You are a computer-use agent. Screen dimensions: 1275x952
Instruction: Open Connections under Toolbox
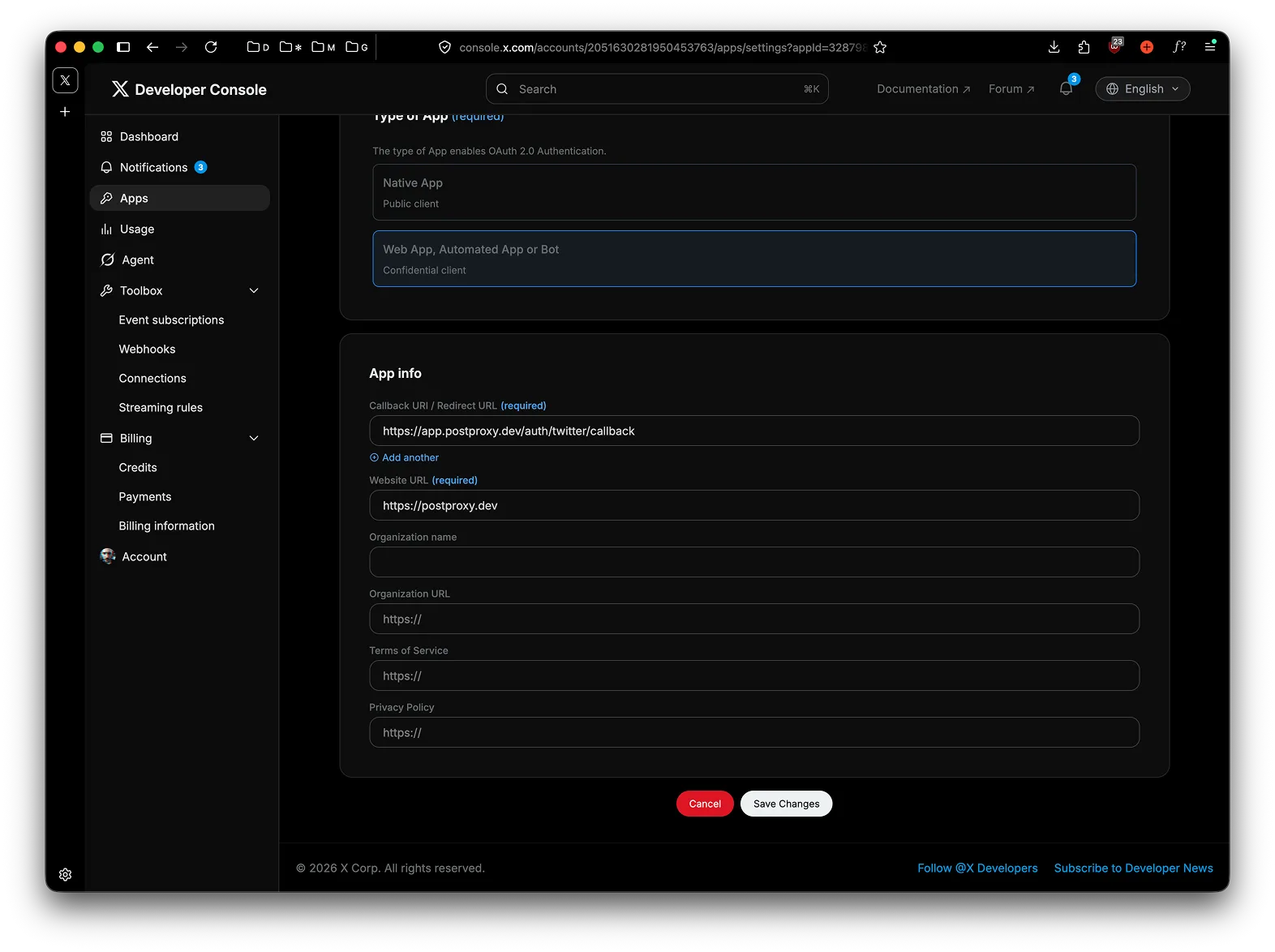click(152, 378)
